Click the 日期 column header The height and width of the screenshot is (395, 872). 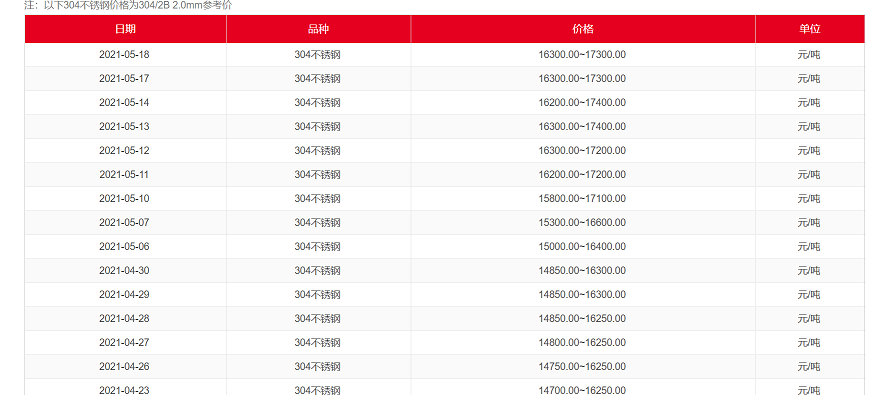pyautogui.click(x=125, y=29)
